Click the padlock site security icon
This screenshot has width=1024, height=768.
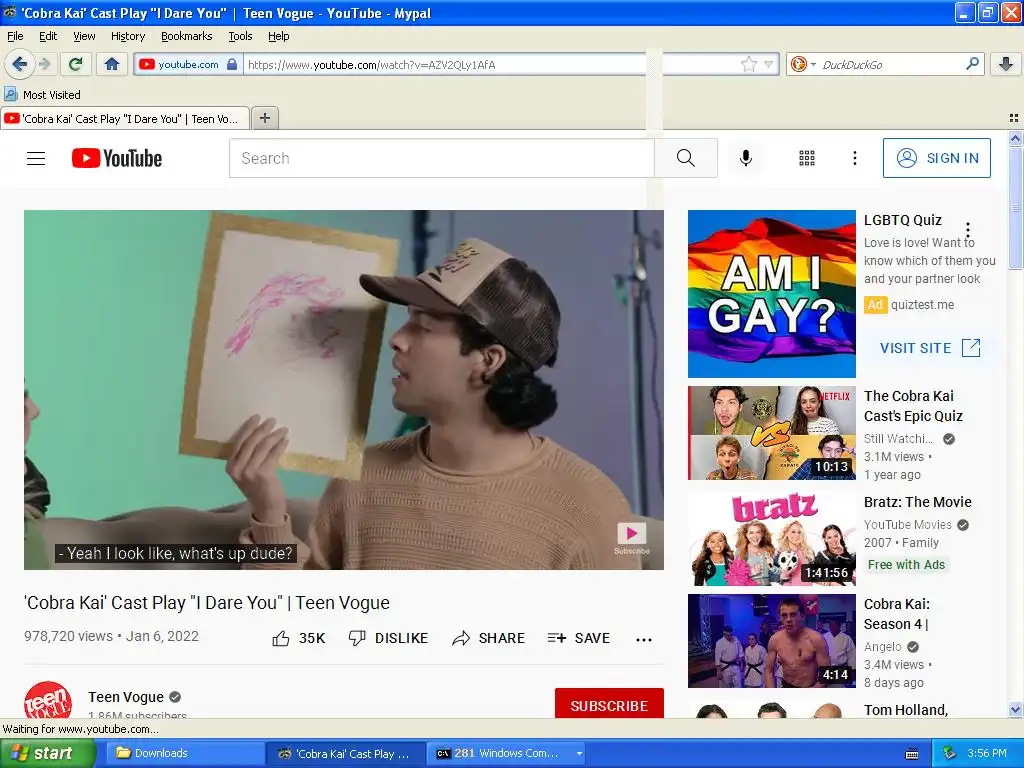coord(232,65)
